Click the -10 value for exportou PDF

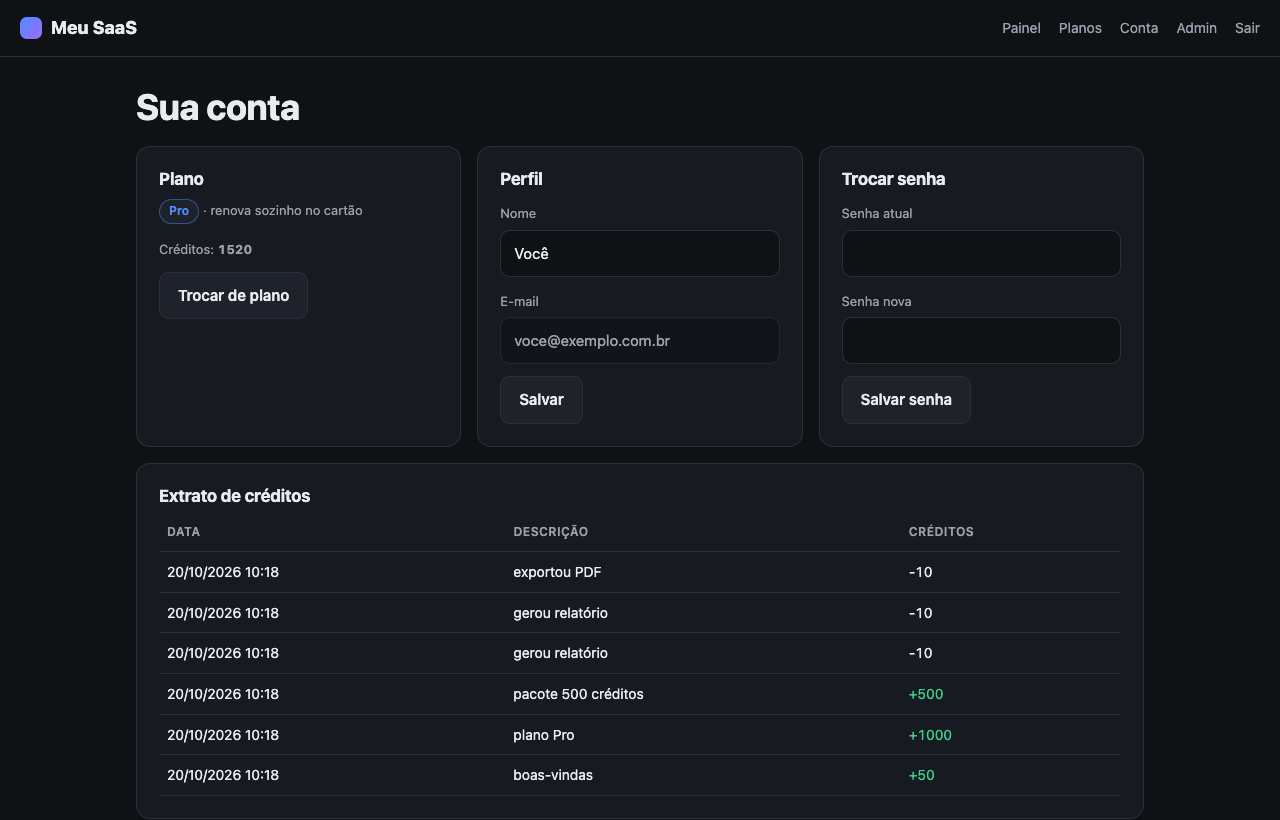(921, 573)
